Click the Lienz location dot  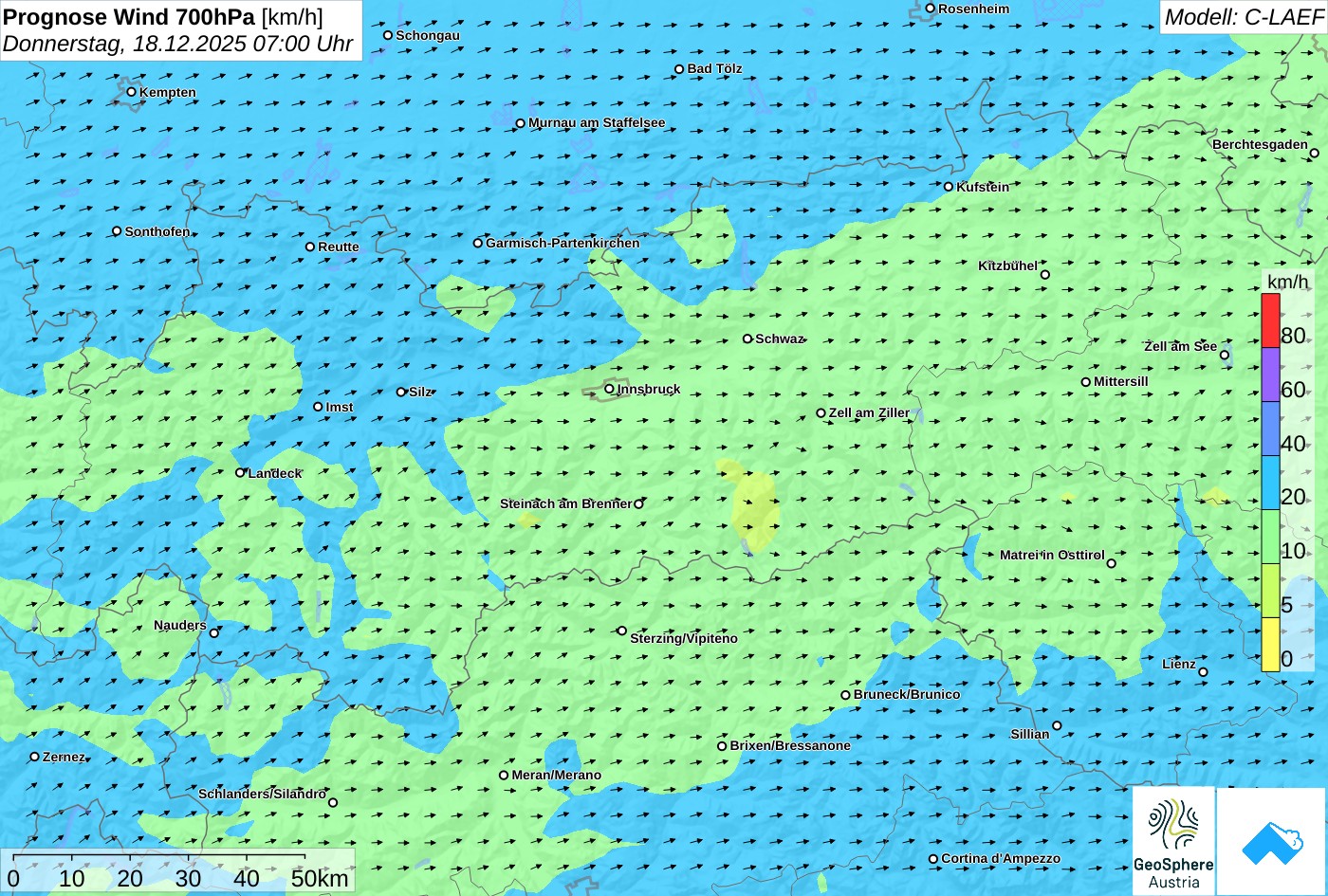pos(1203,672)
